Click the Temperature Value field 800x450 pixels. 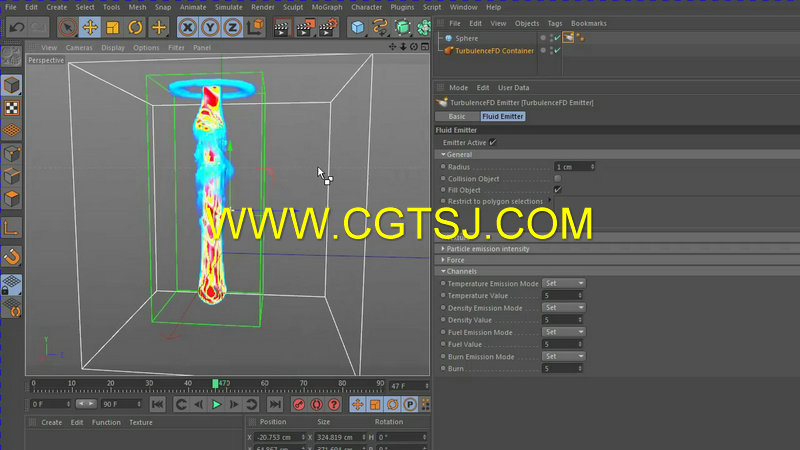[x=562, y=295]
